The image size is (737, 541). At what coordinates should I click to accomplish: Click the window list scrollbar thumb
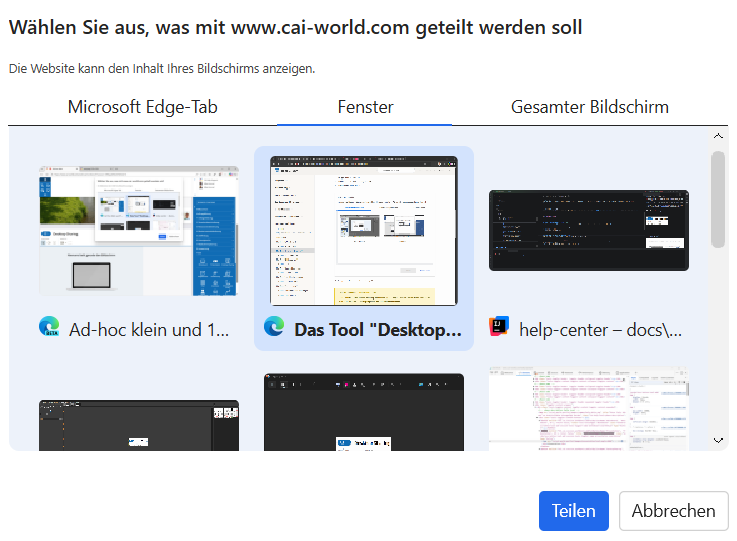coord(718,198)
